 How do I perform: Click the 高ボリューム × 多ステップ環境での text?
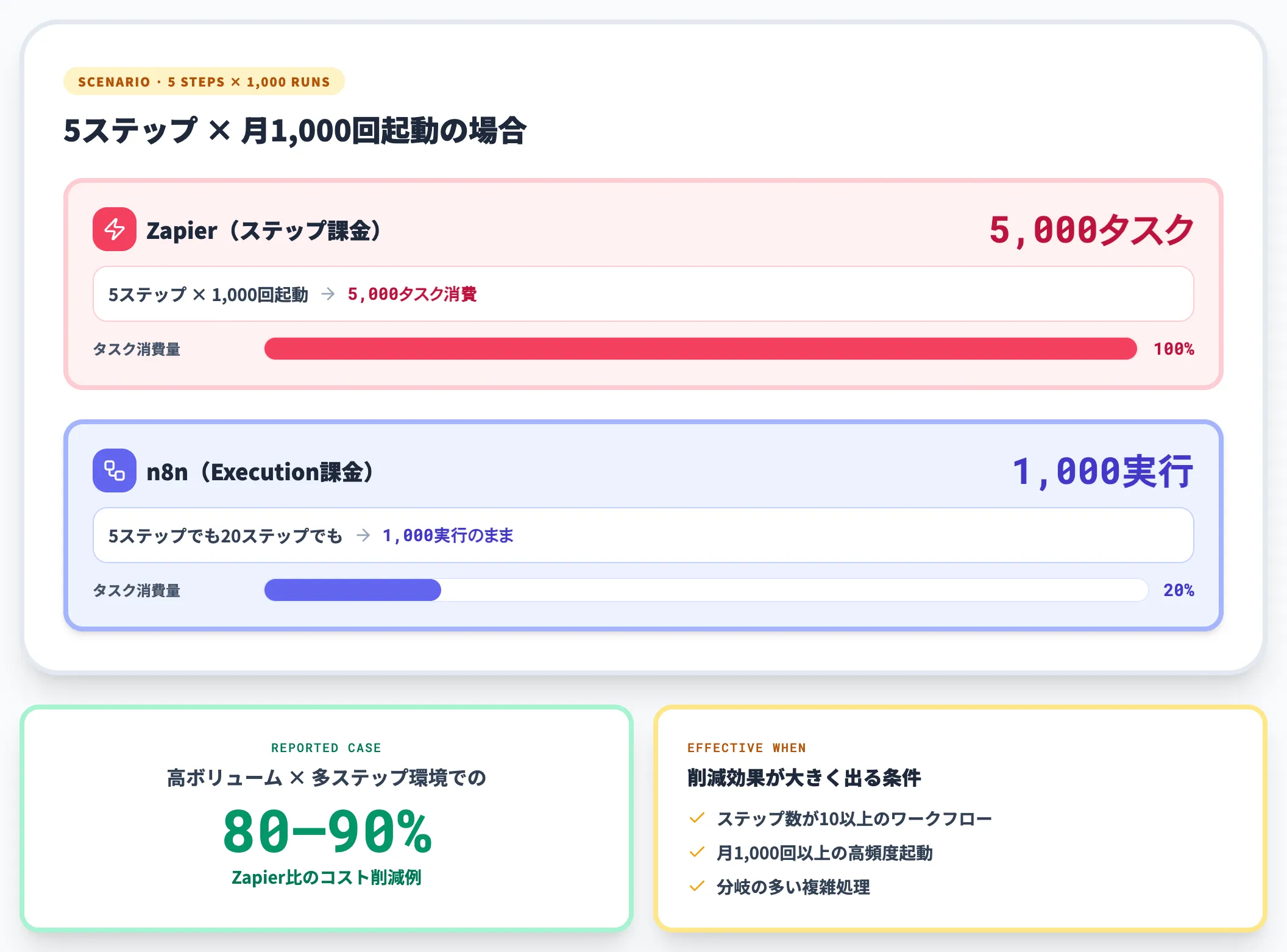(x=327, y=778)
